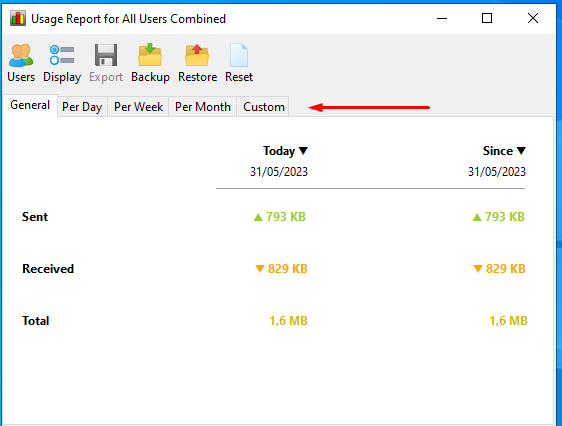Open the Users selection icon
The image size is (562, 426).
point(21,55)
